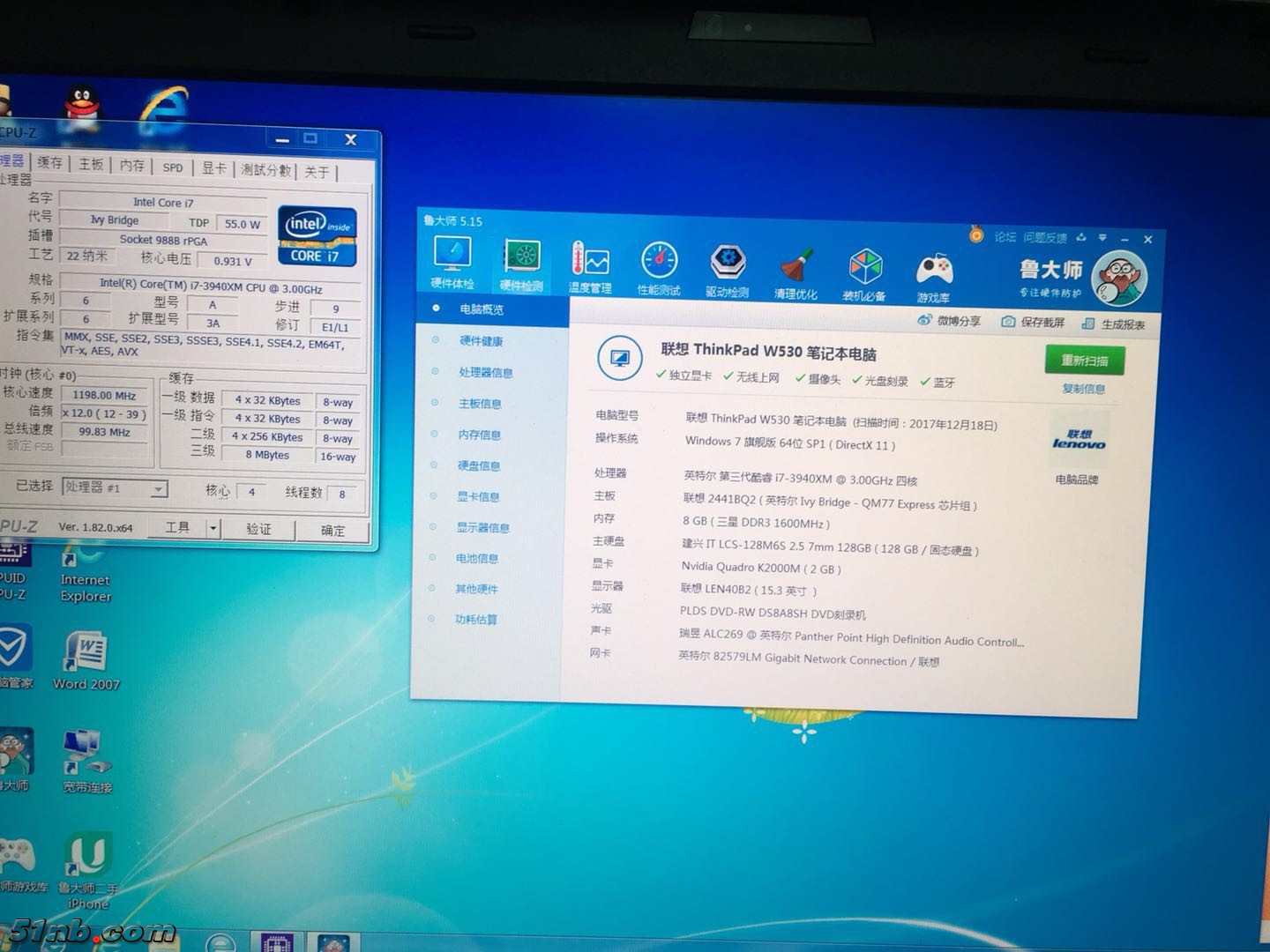Image resolution: width=1270 pixels, height=952 pixels.
Task: Click the medal icon in Lu Dashi title bar
Action: coord(976,234)
